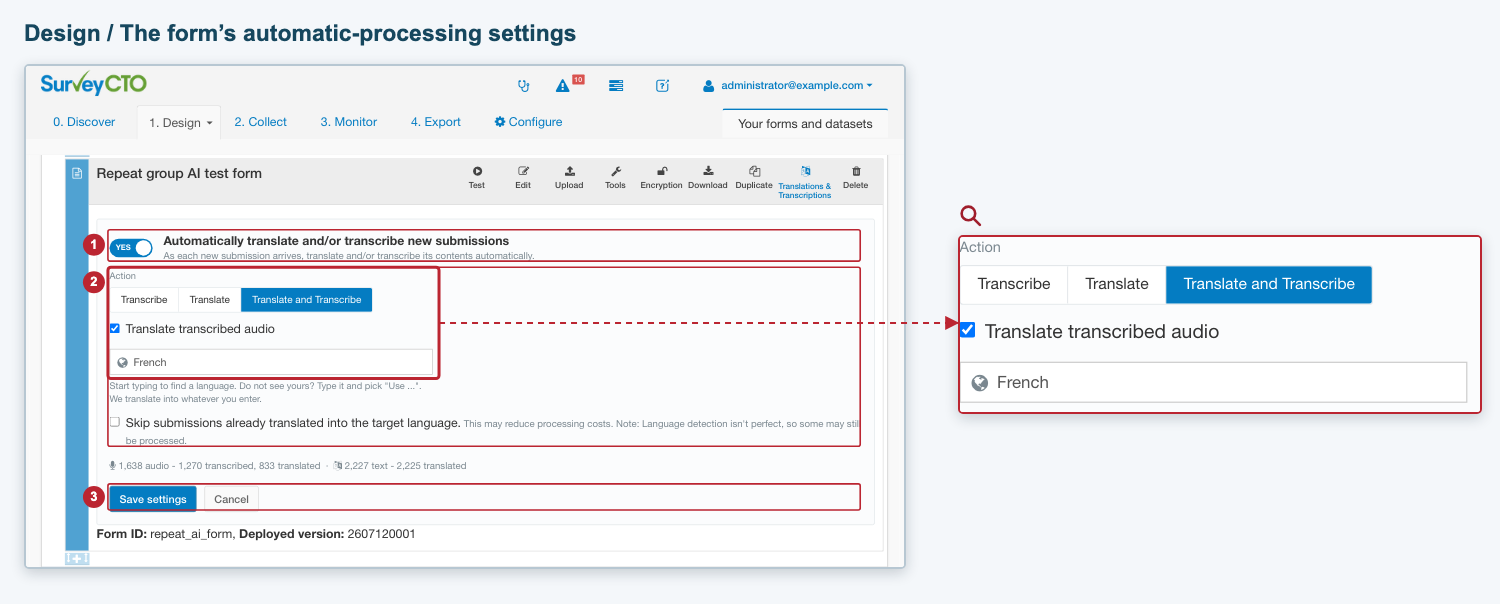Click the Cancel button
1500x604 pixels.
(231, 499)
